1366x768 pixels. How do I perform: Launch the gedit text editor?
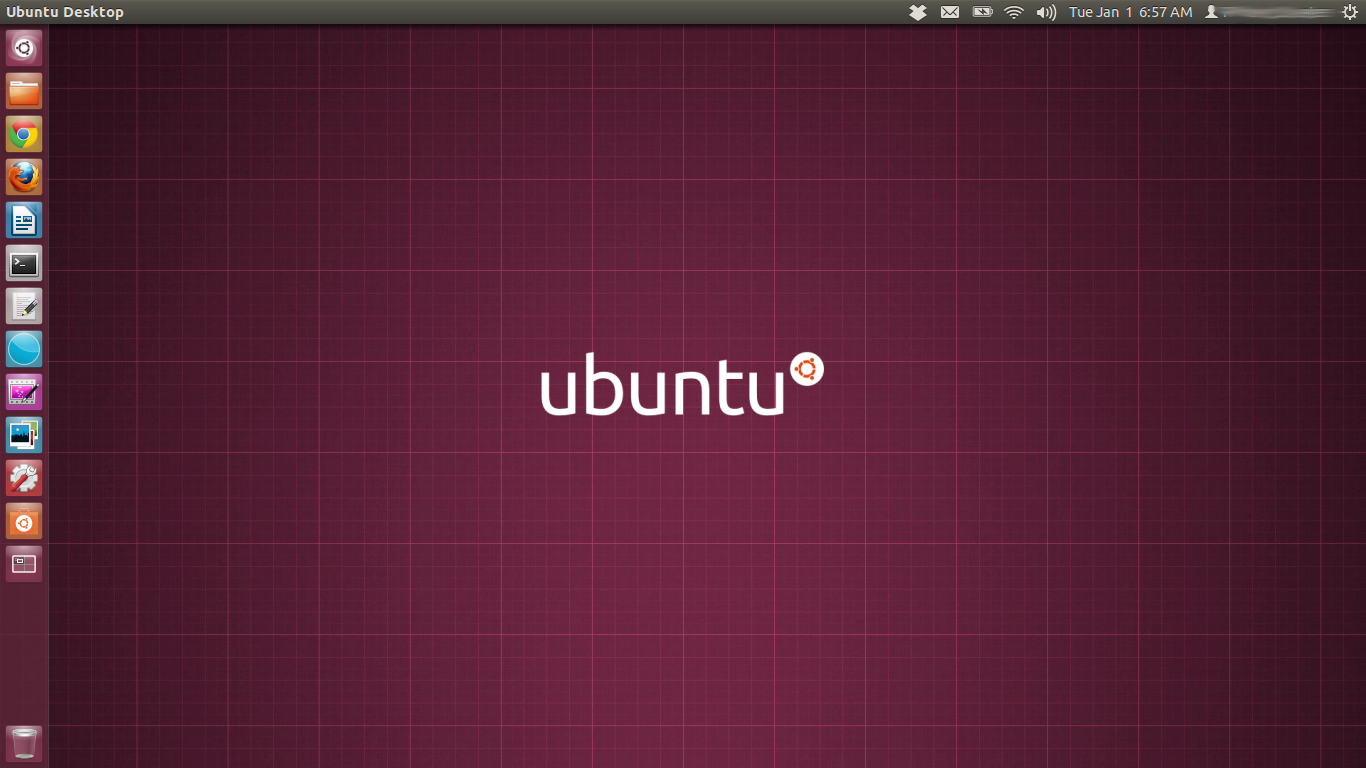point(24,306)
